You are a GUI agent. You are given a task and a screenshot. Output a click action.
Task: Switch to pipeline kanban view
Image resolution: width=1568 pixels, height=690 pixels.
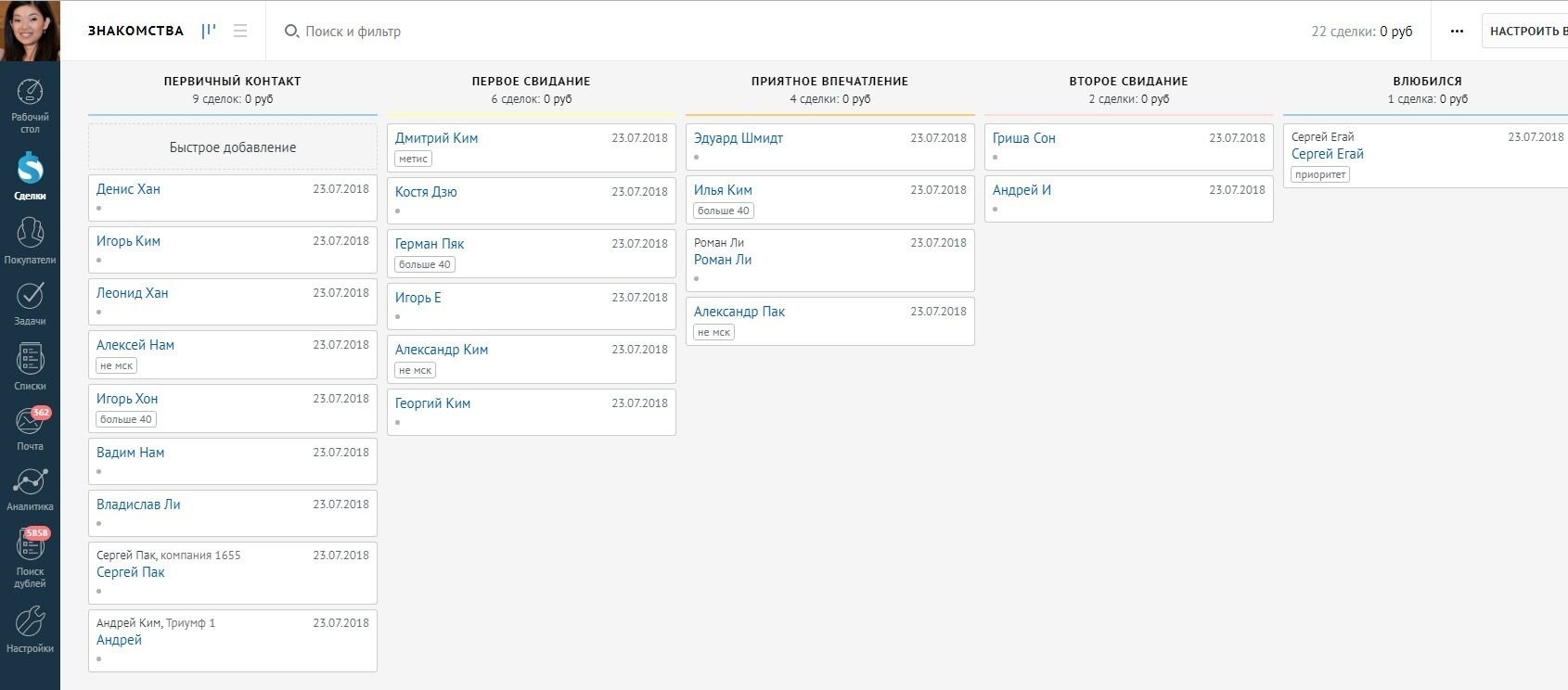click(x=209, y=31)
